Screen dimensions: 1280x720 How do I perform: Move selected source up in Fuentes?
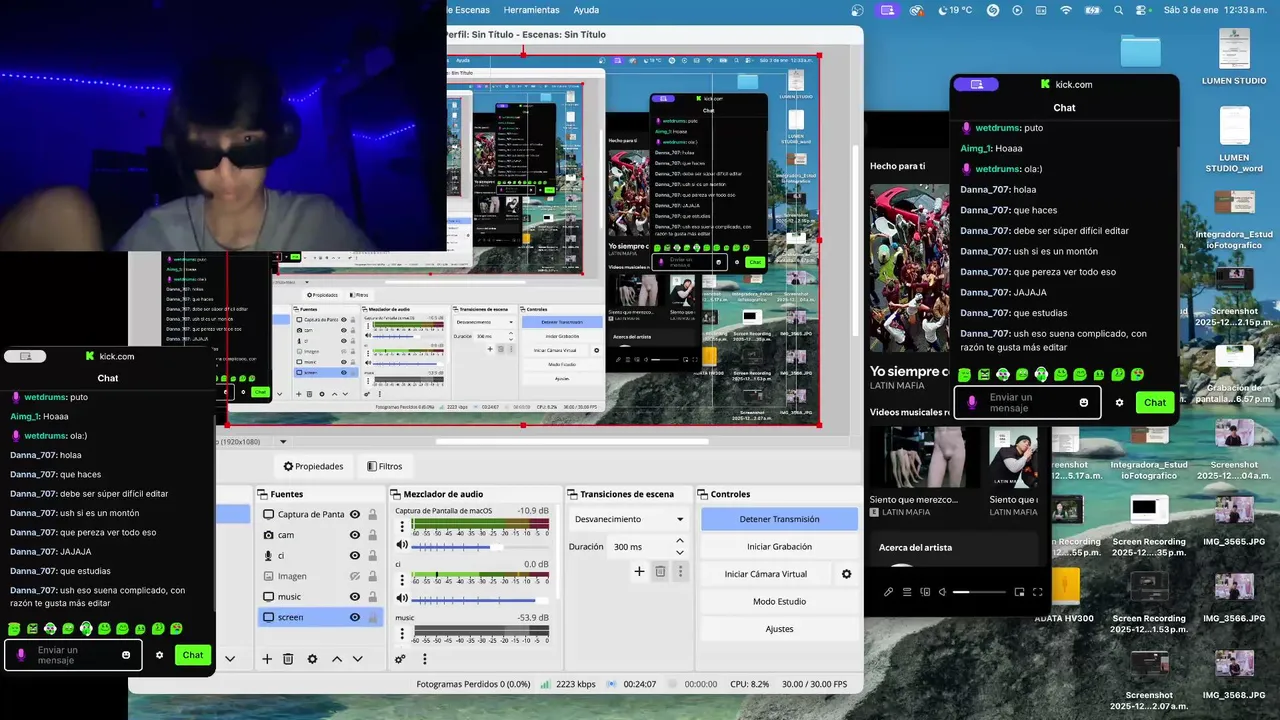click(337, 659)
